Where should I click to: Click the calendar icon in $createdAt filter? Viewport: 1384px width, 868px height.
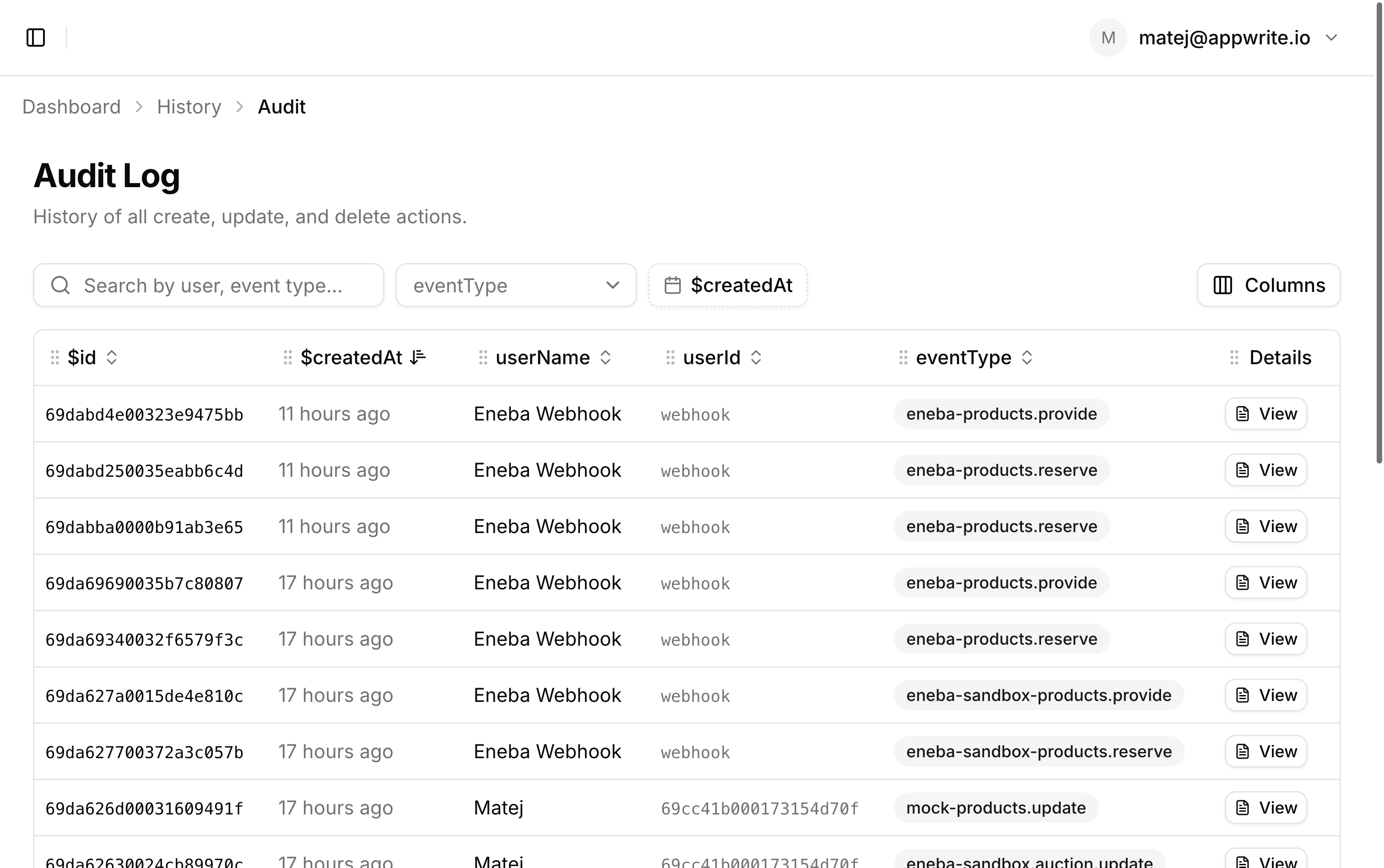click(x=672, y=286)
